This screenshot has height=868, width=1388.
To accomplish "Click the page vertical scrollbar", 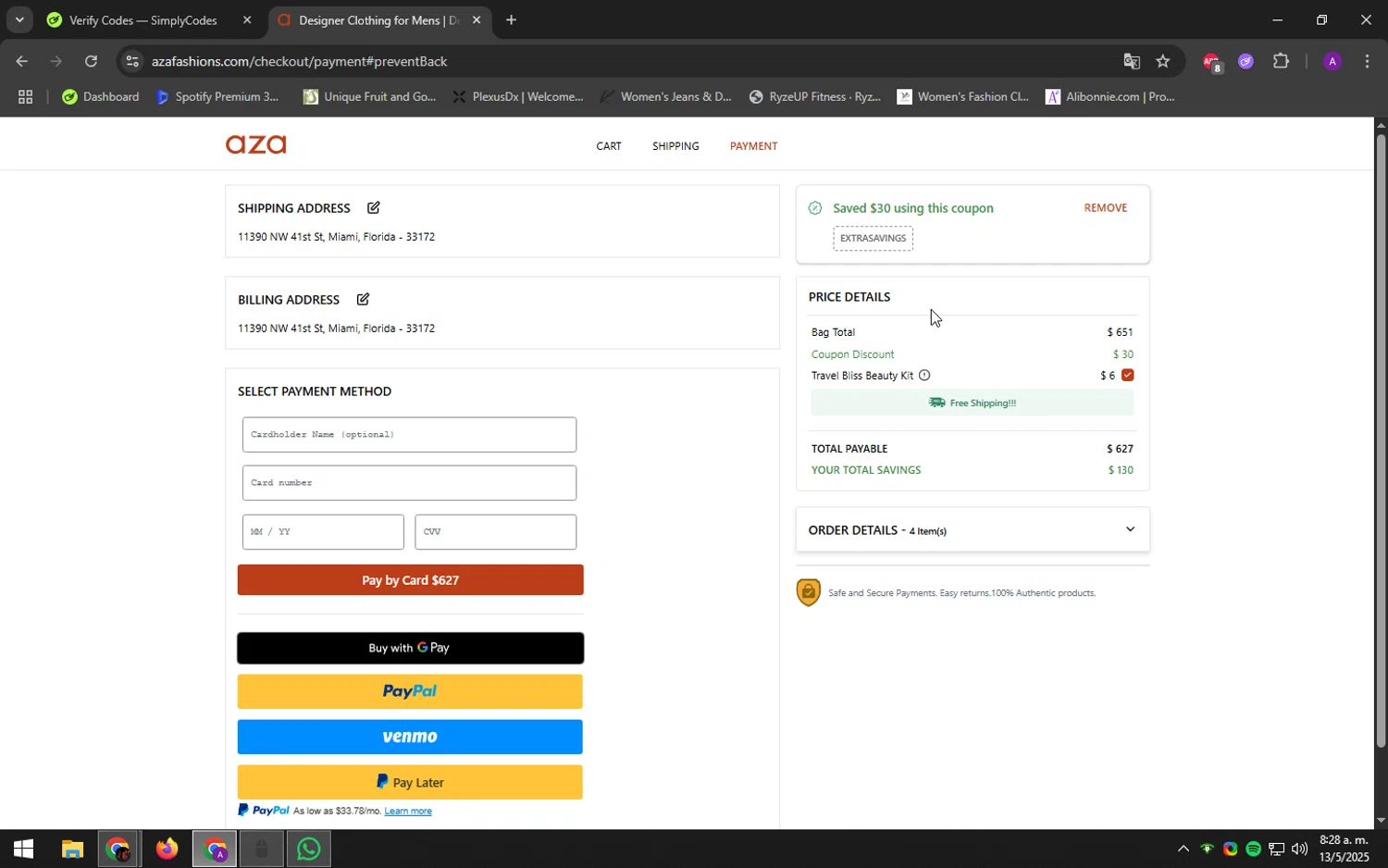I will 1381,440.
